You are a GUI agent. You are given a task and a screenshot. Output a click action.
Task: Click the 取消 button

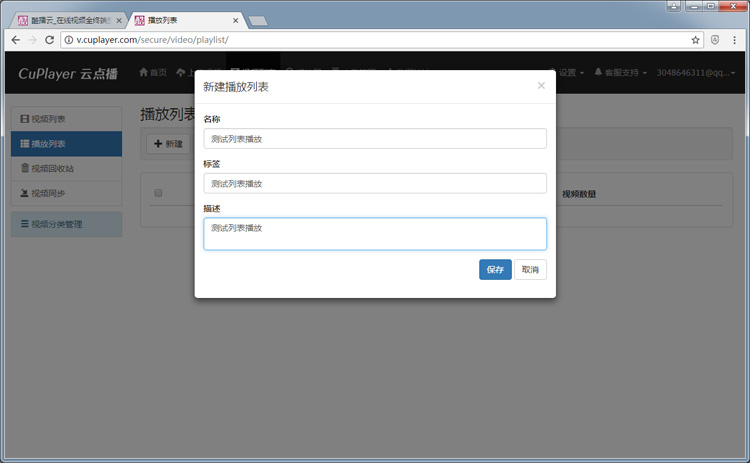[530, 270]
